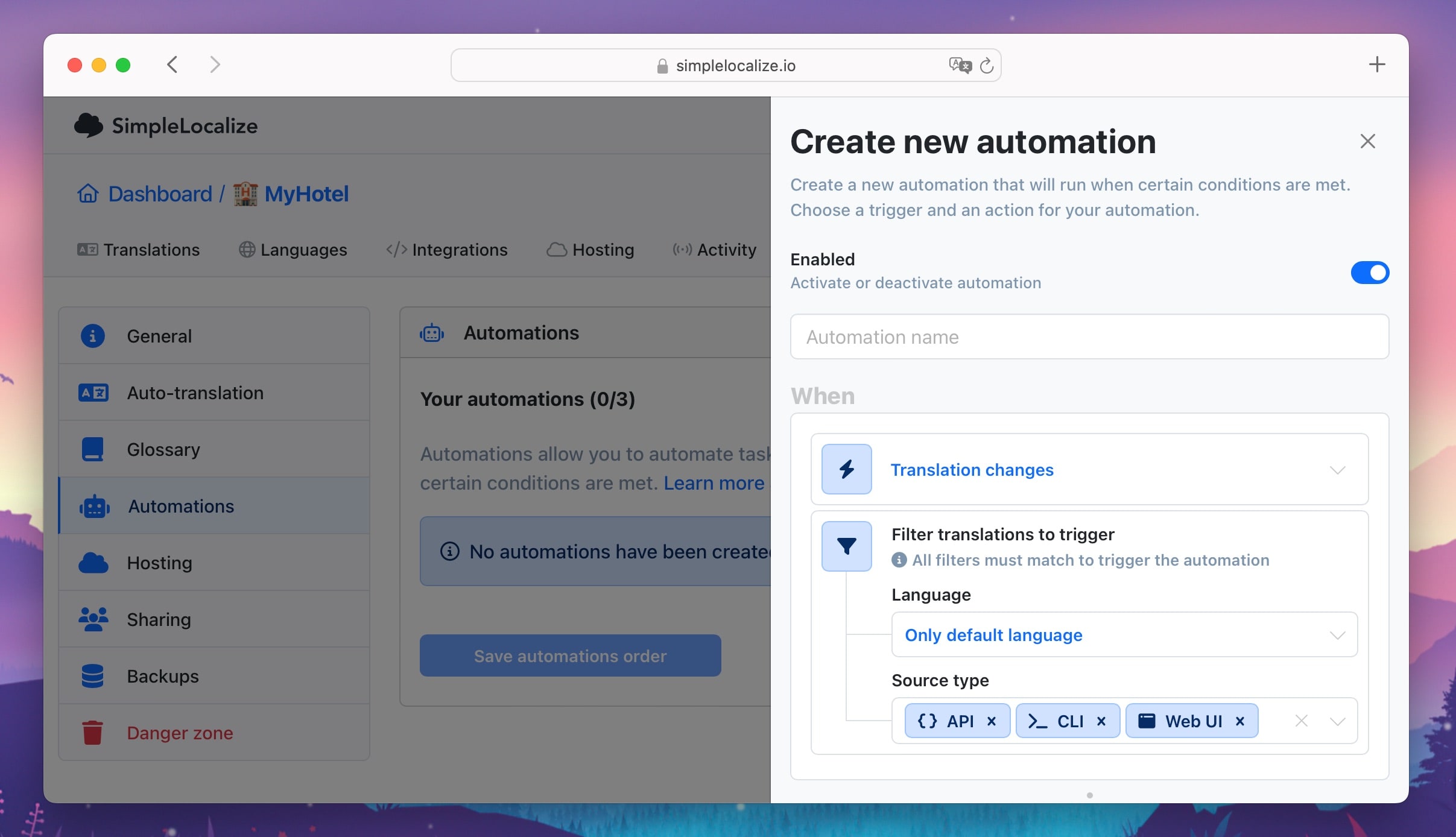
Task: Go forward with the browser forward arrow
Action: click(215, 65)
